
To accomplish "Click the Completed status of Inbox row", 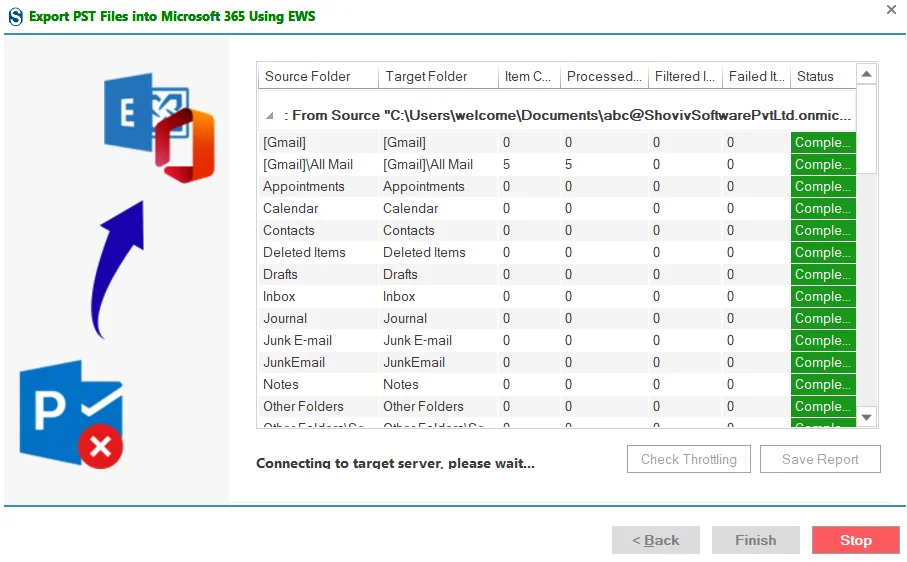I will 823,296.
